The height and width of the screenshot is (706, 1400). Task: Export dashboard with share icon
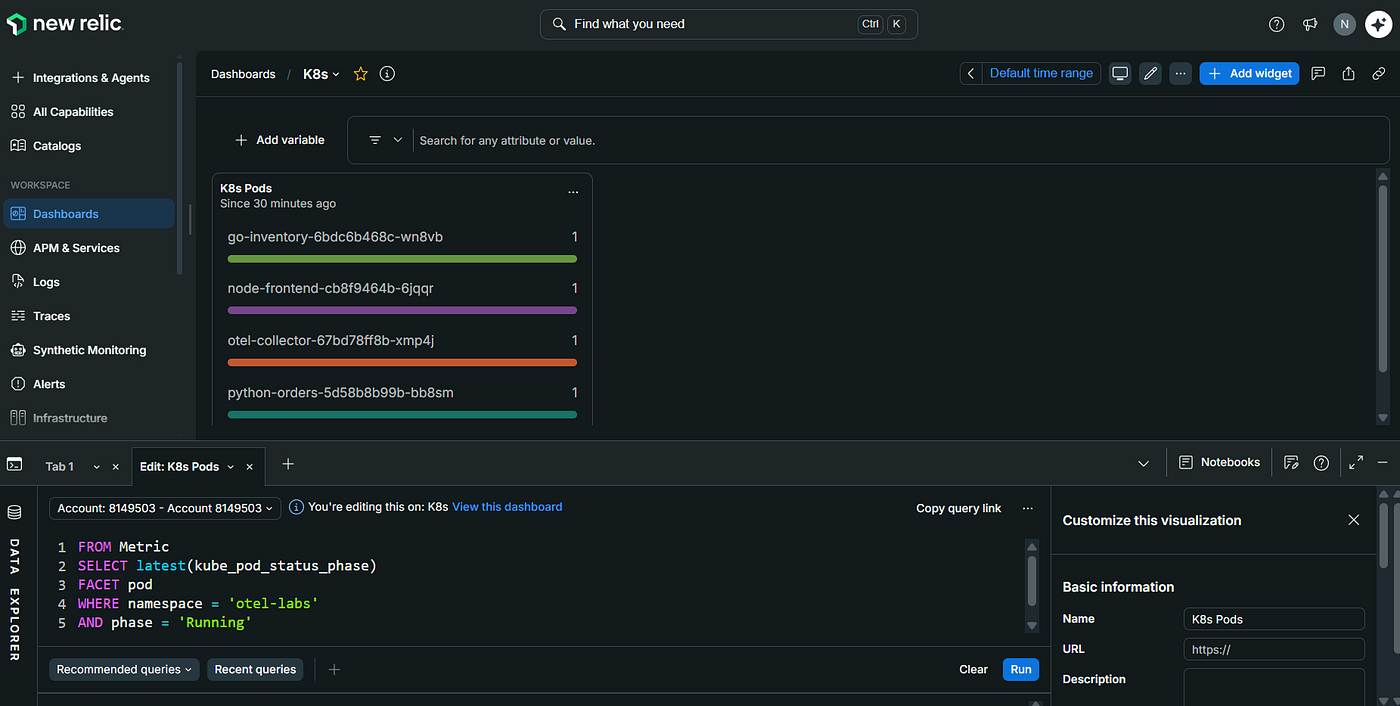click(x=1348, y=73)
